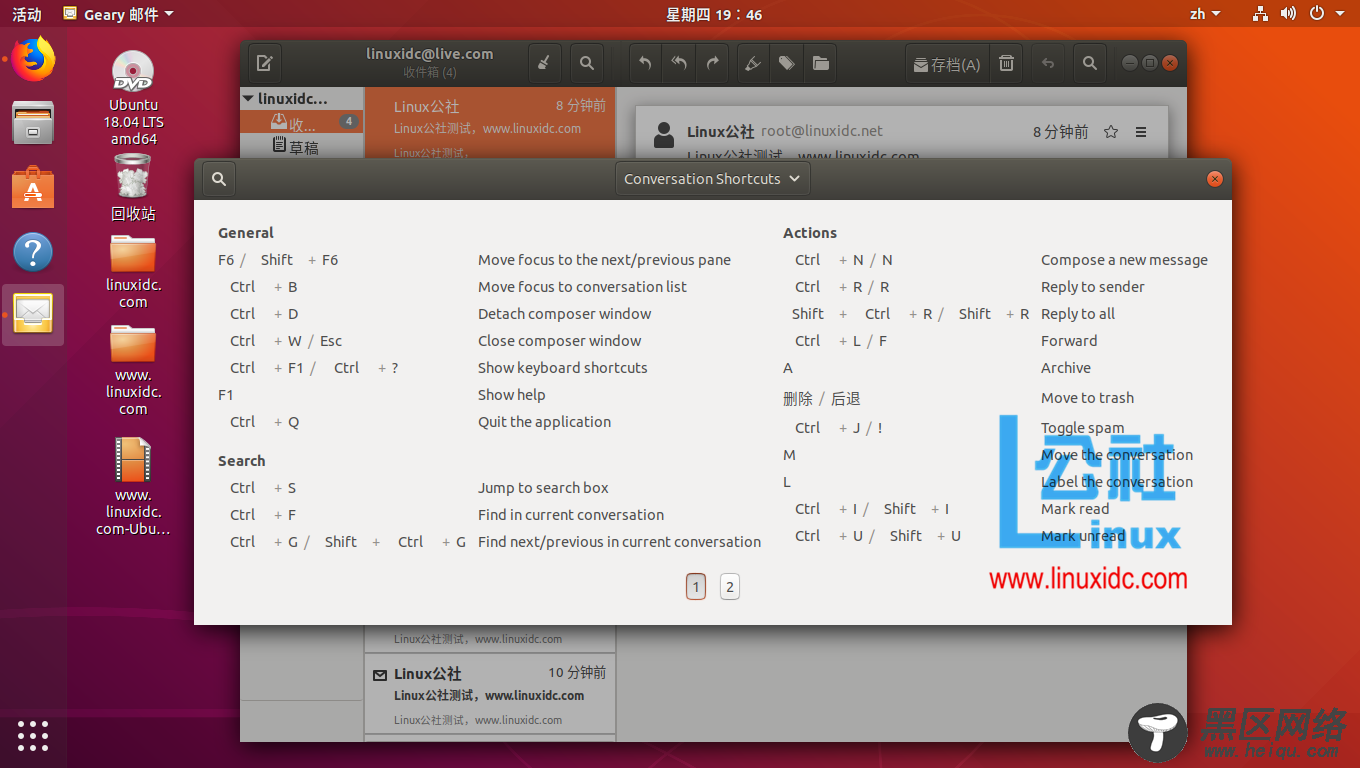This screenshot has width=1360, height=768.
Task: Select the linuxidc.com folder on desktop
Action: coord(133,271)
